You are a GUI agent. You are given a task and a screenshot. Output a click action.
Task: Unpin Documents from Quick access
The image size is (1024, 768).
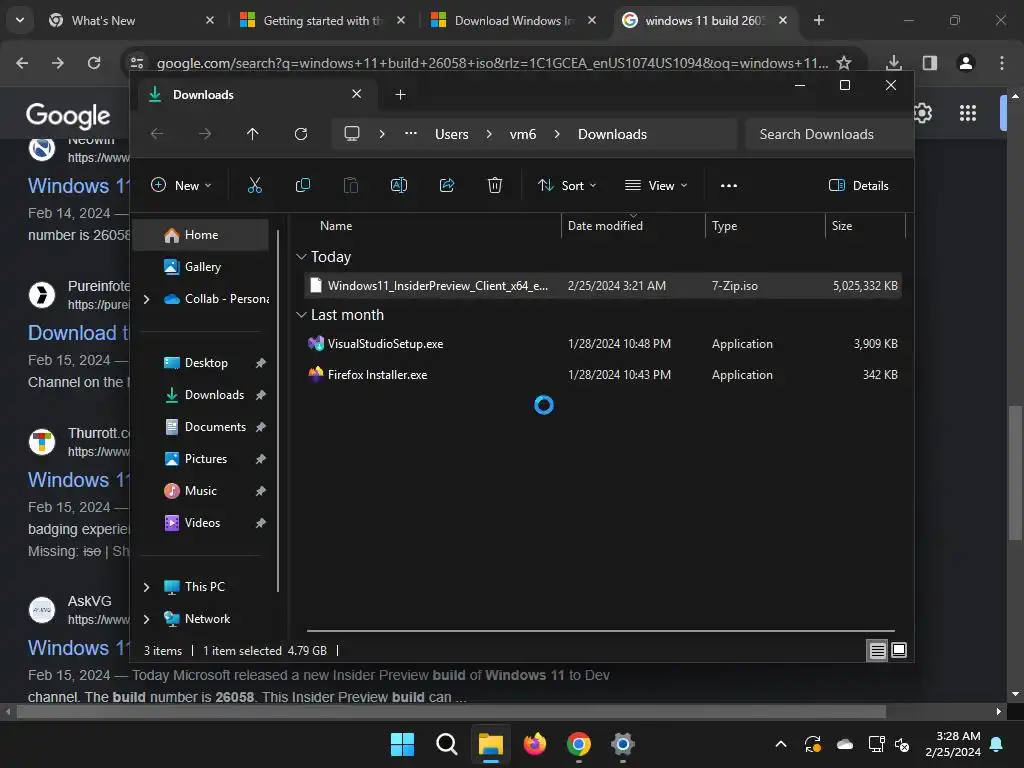(261, 427)
